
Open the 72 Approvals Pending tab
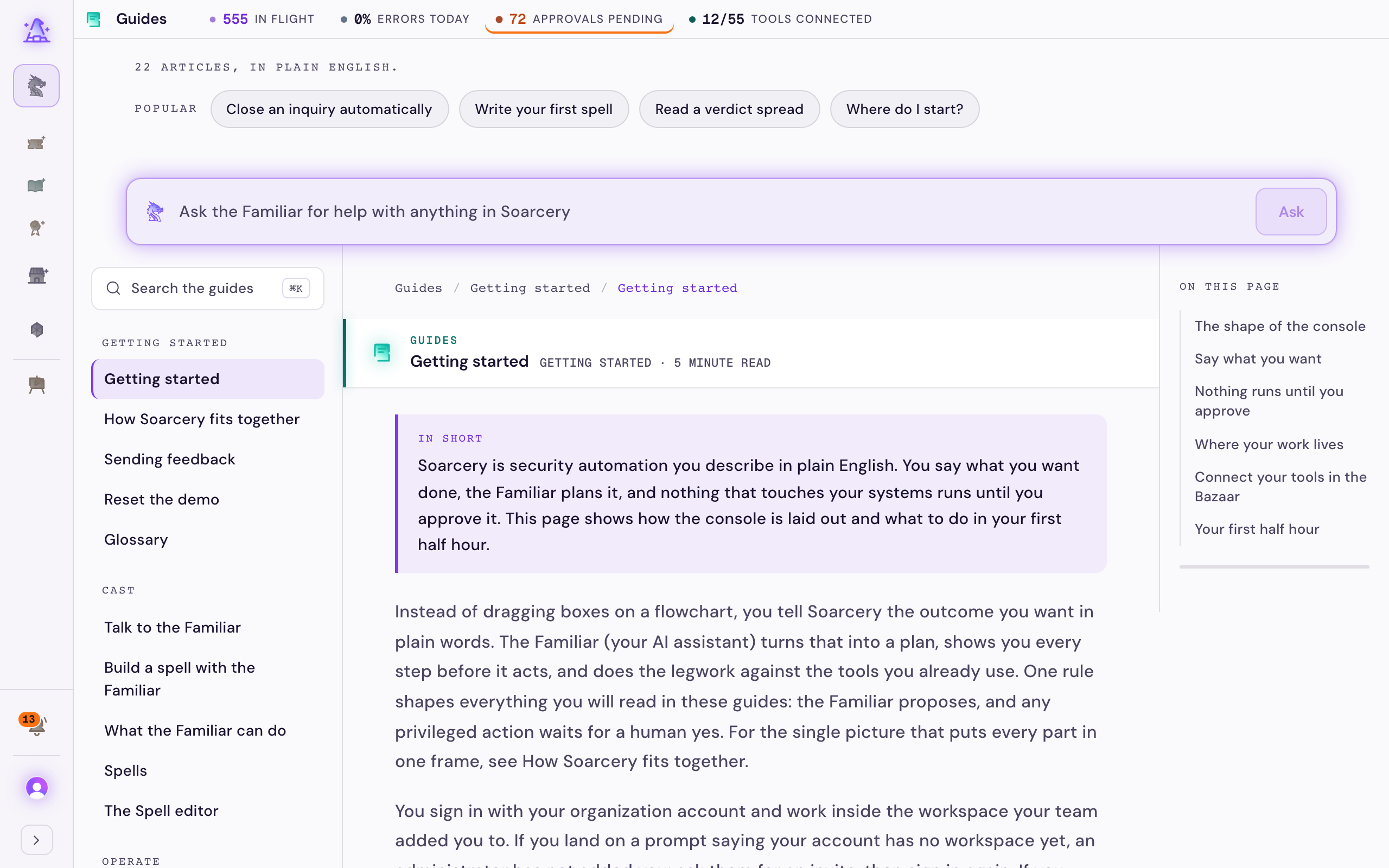[579, 19]
